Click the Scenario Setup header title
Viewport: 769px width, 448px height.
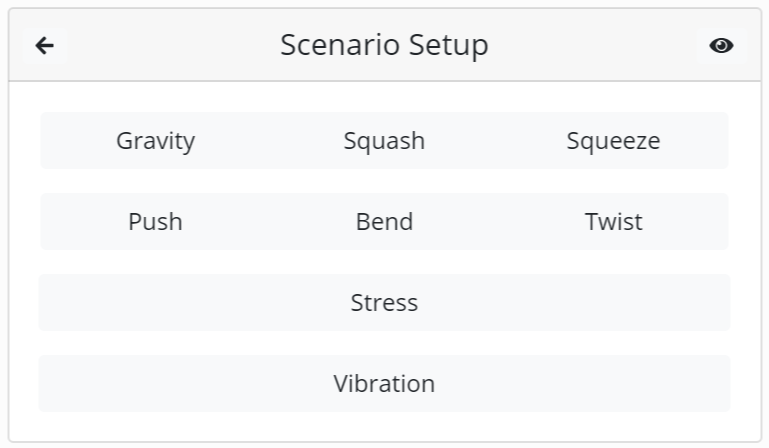(x=384, y=45)
